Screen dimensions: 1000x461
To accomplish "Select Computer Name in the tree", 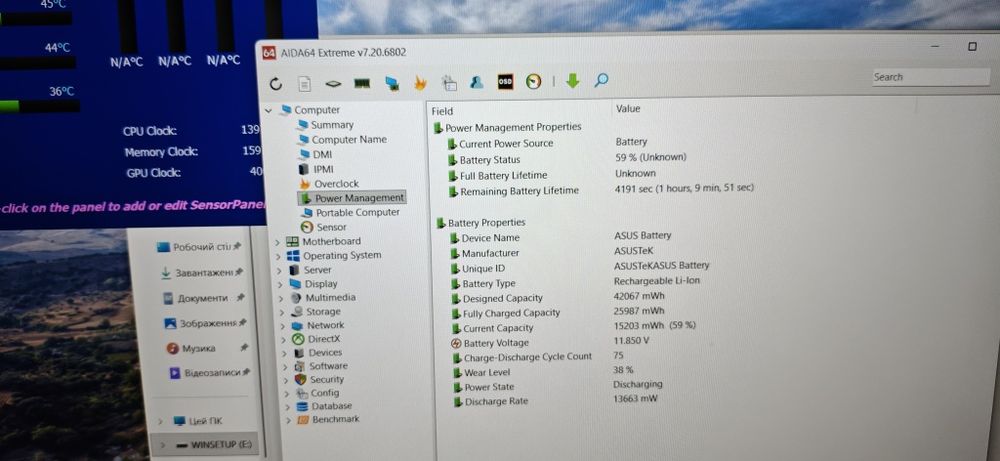I will 342,140.
